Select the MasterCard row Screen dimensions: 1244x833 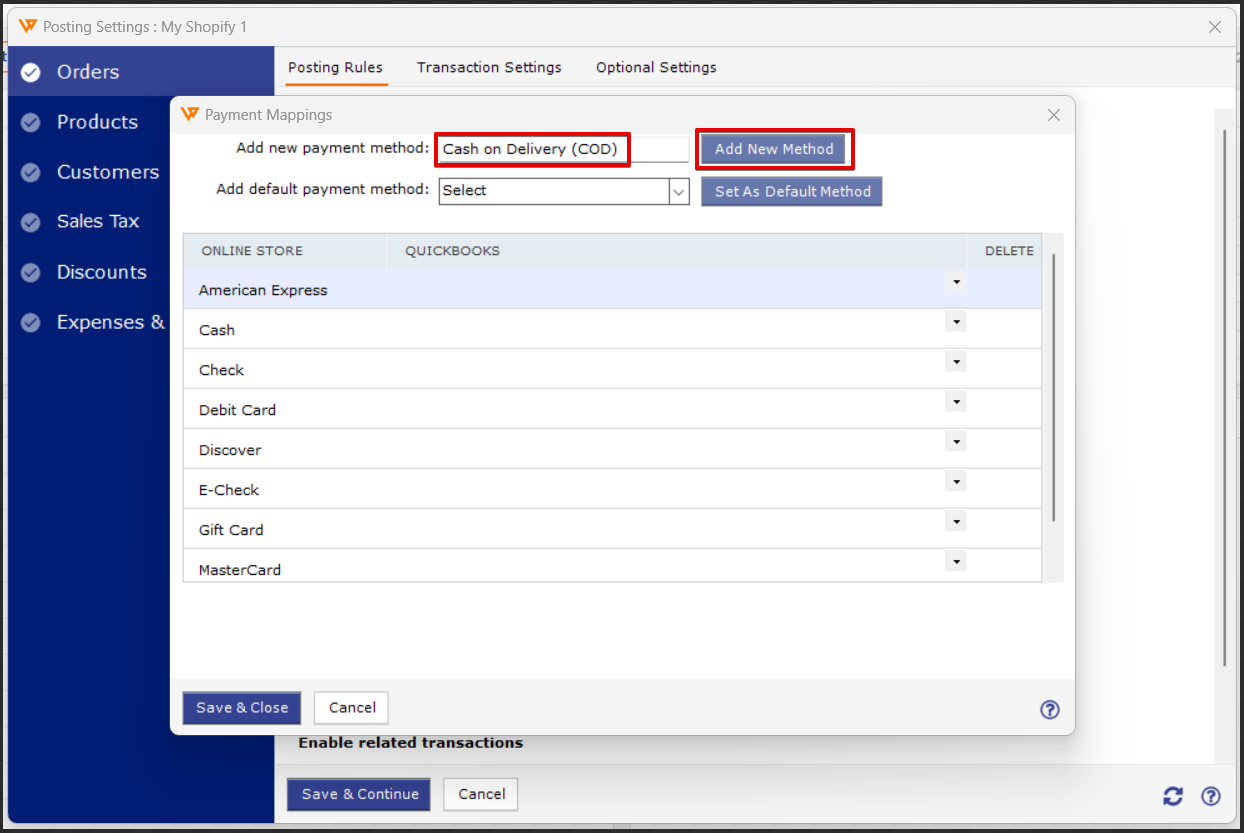tap(612, 566)
